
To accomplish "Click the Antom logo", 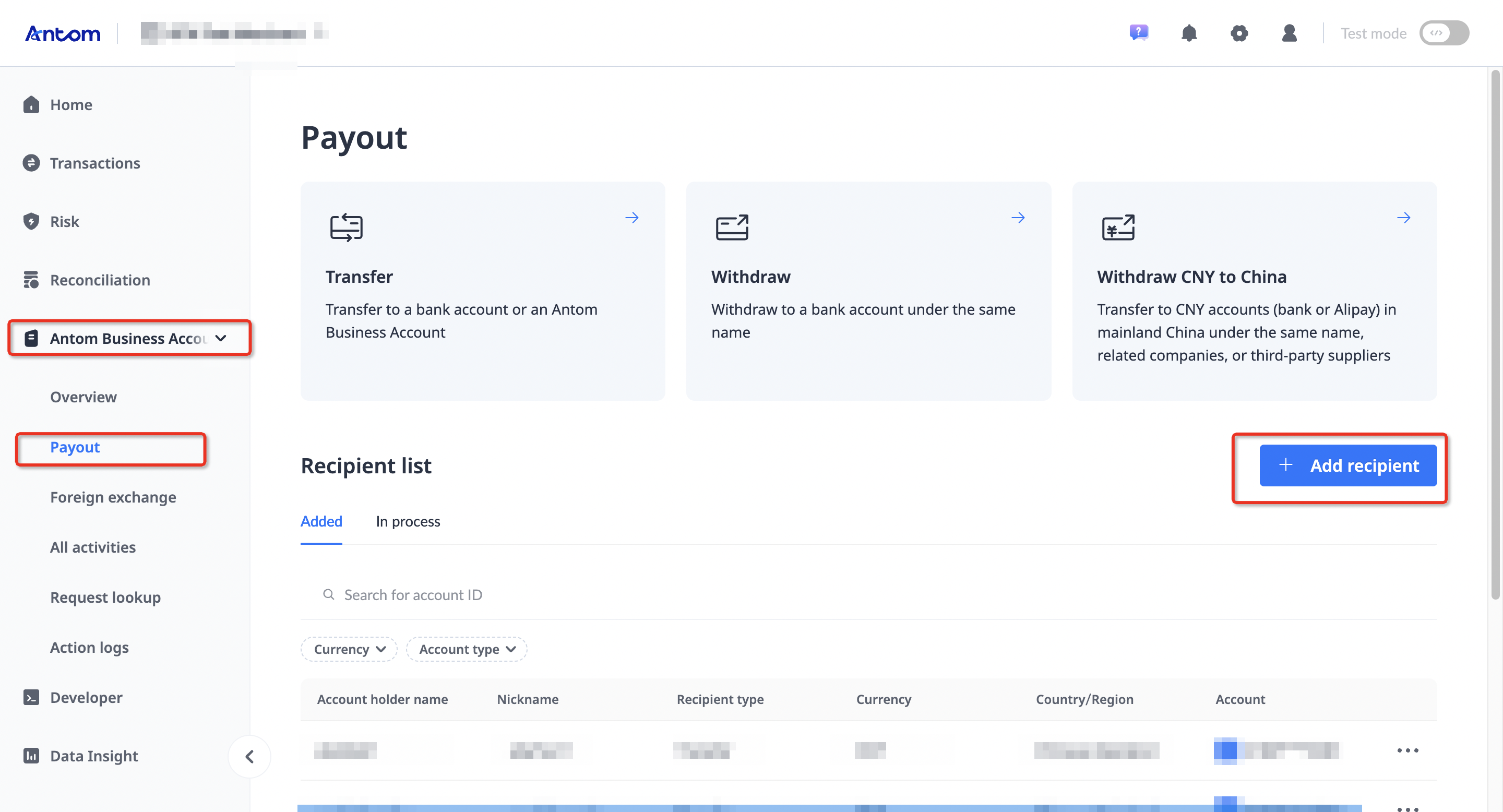I will coord(63,34).
